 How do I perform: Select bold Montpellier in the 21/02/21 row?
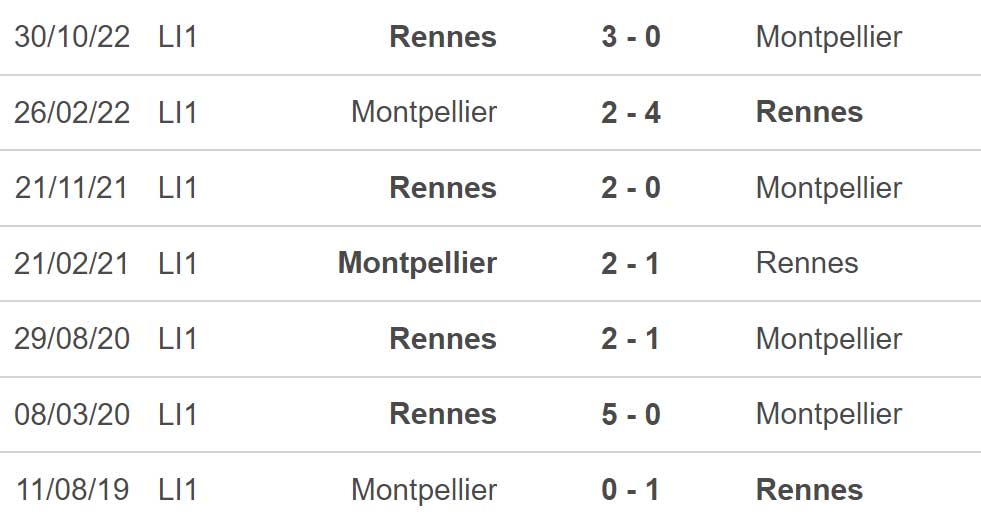tap(417, 263)
